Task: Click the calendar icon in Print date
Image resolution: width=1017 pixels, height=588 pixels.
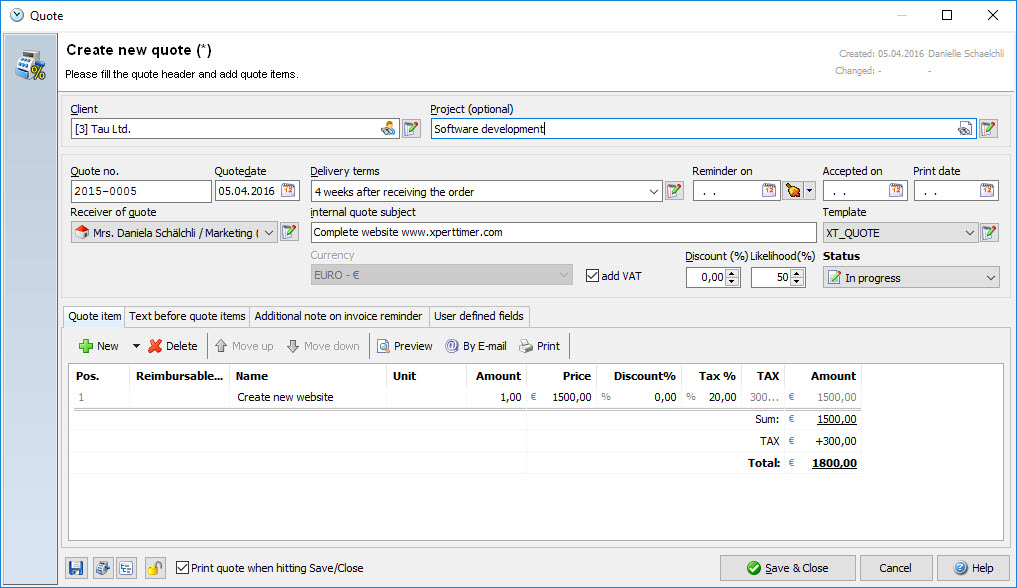Action: click(988, 191)
